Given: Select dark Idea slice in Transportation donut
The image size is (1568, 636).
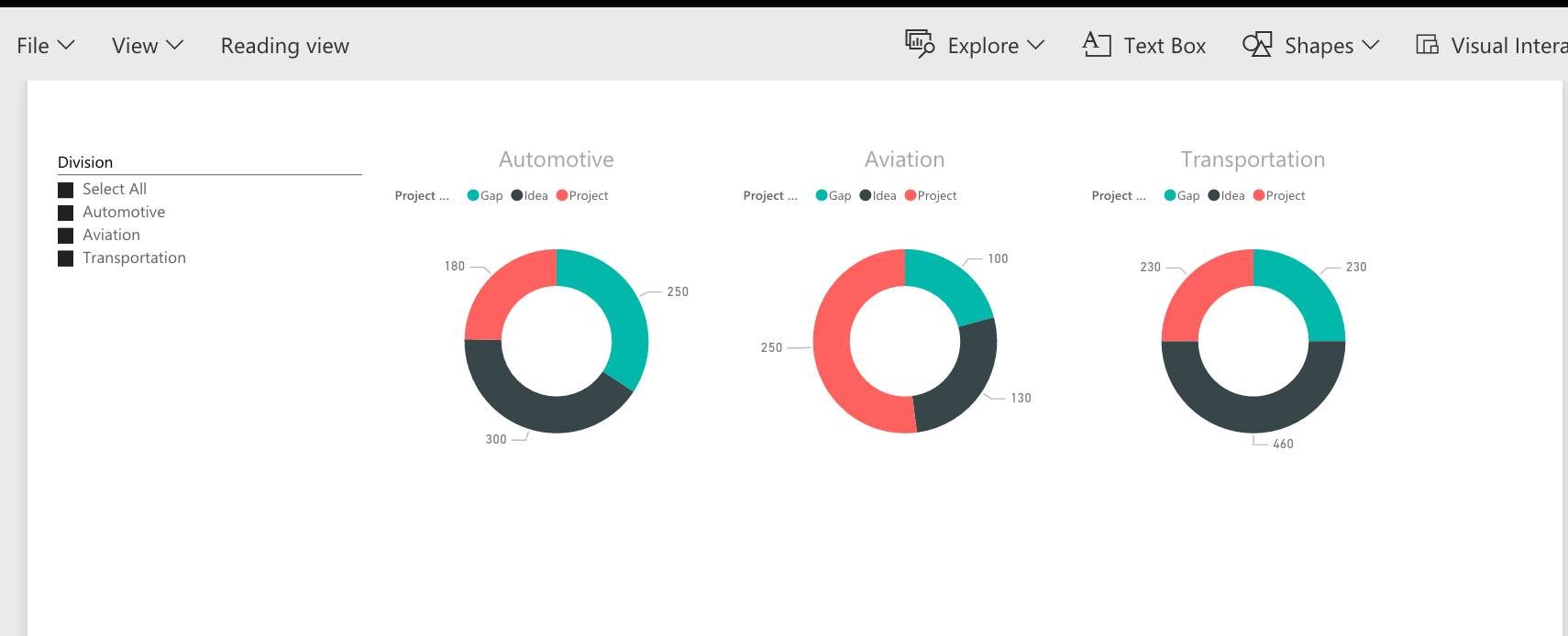Looking at the screenshot, I should [1253, 414].
